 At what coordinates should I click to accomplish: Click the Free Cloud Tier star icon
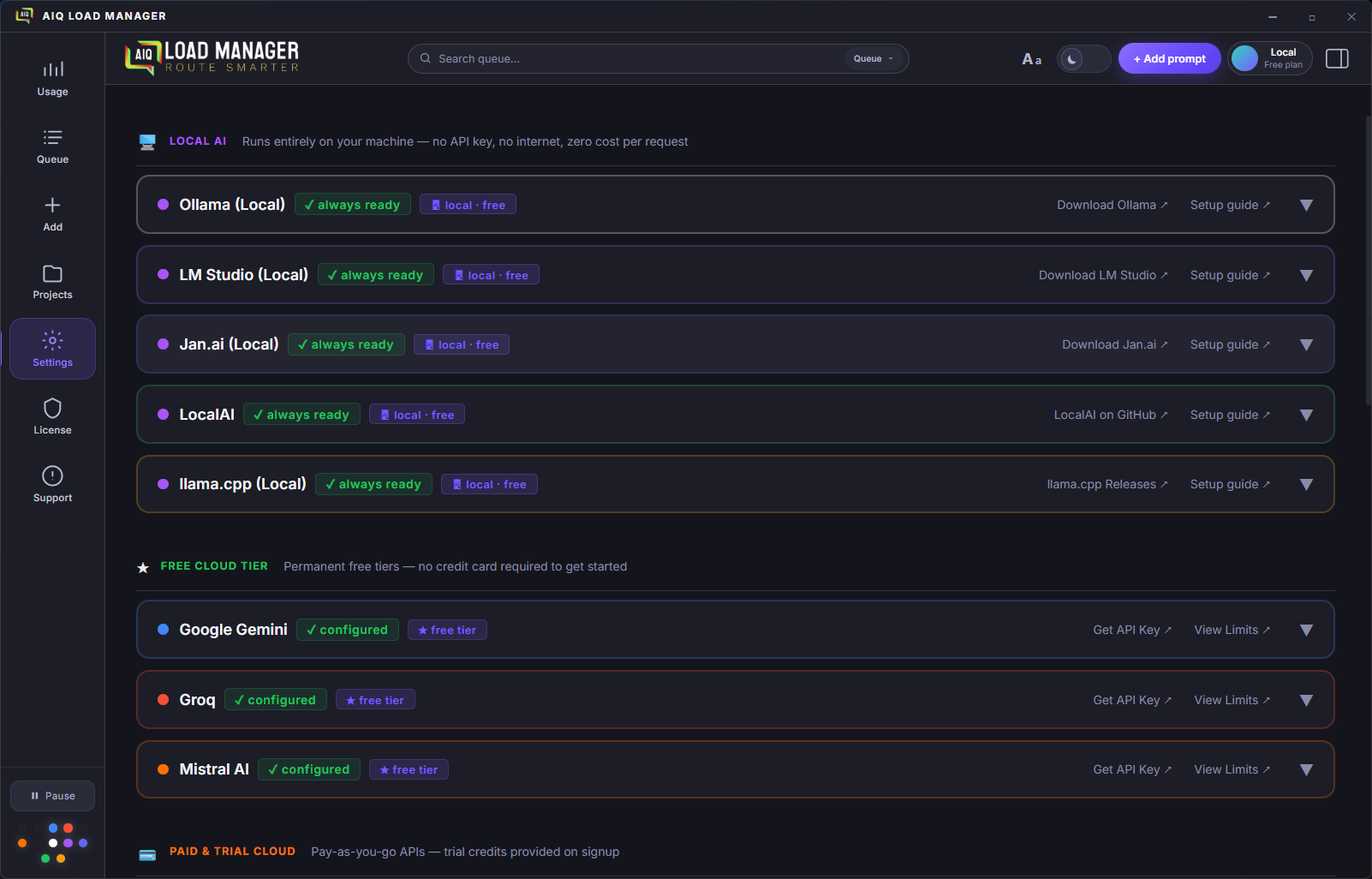[x=143, y=567]
